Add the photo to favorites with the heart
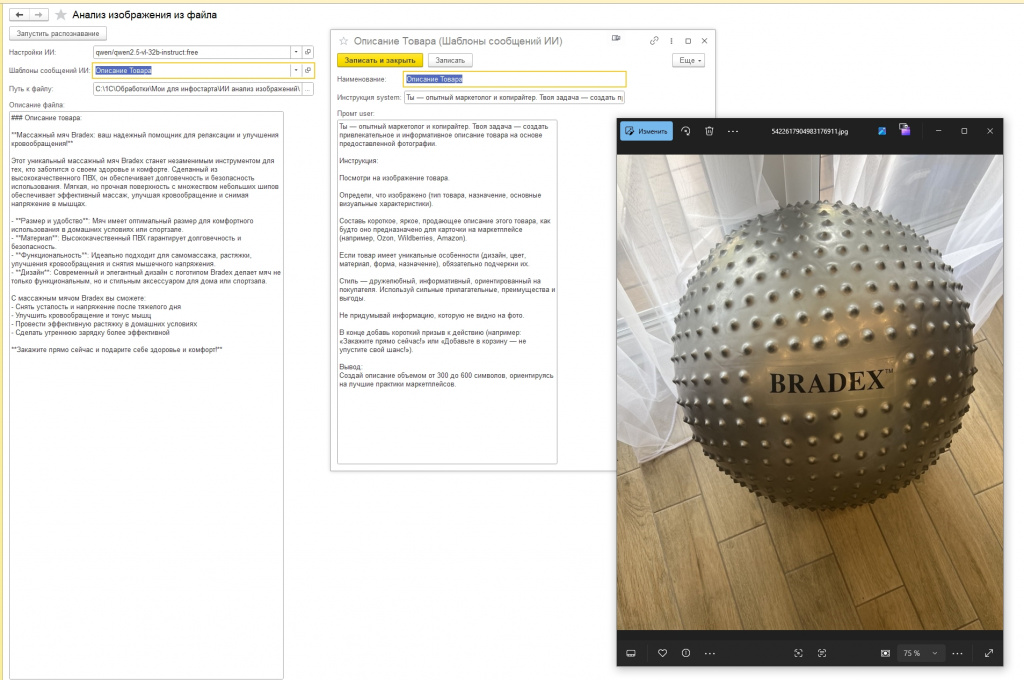Screen dimensions: 1024x680 click(662, 653)
